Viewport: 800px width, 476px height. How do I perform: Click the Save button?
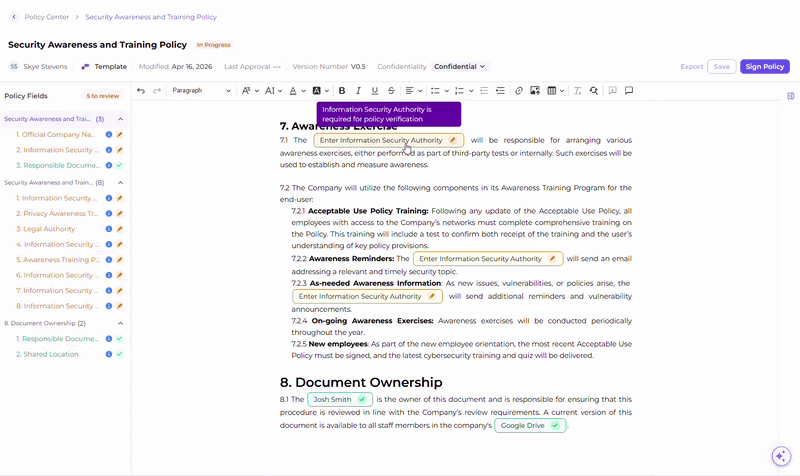[721, 67]
